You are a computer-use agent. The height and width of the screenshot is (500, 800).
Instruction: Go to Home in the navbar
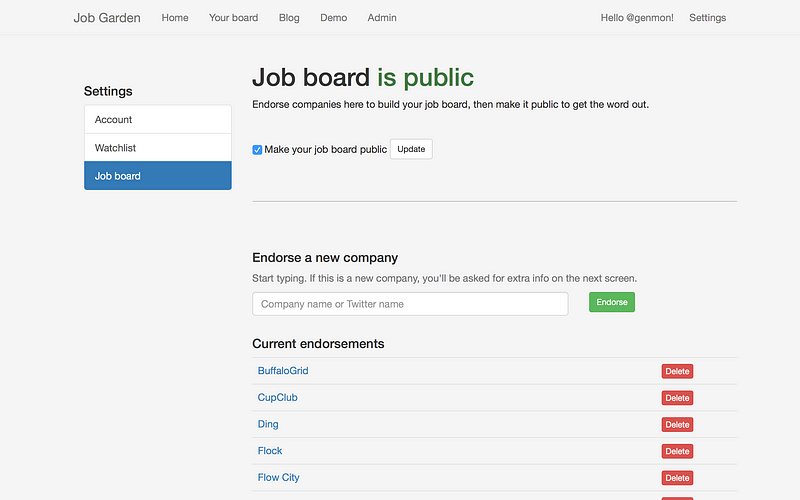(x=175, y=18)
